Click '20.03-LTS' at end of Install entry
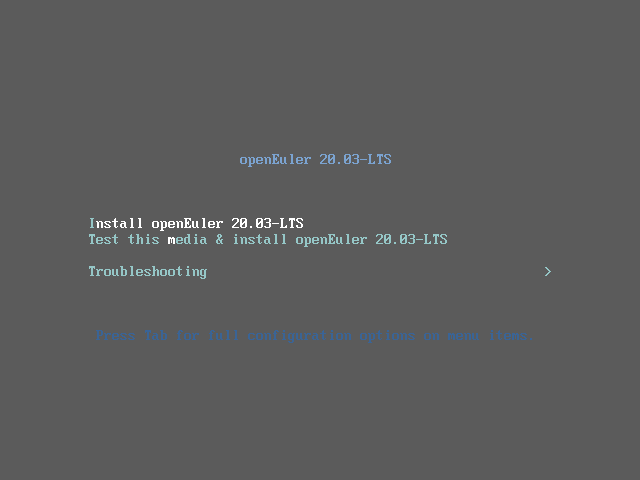This screenshot has height=480, width=640. 267,223
